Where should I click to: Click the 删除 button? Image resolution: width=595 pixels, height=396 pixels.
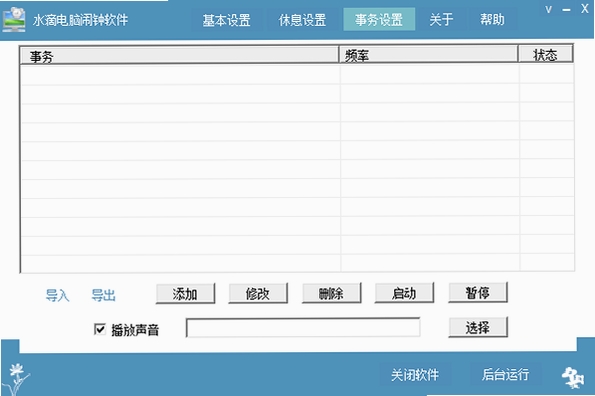331,293
